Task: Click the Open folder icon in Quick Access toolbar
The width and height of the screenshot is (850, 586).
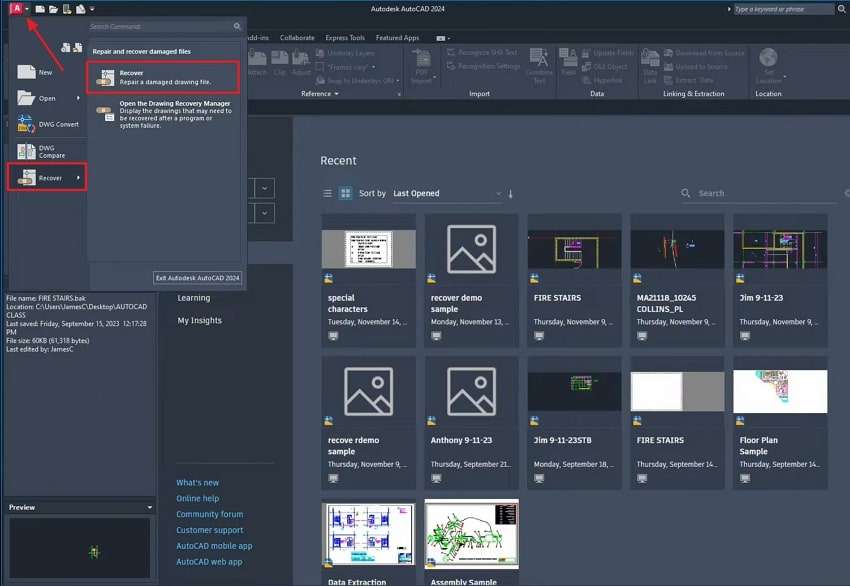Action: [x=53, y=9]
